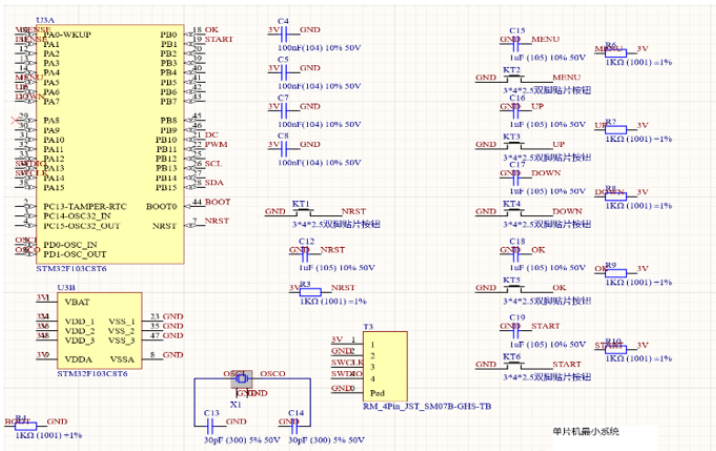Click the PWM net label at PB11
Image resolution: width=716 pixels, height=451 pixels.
(216, 145)
